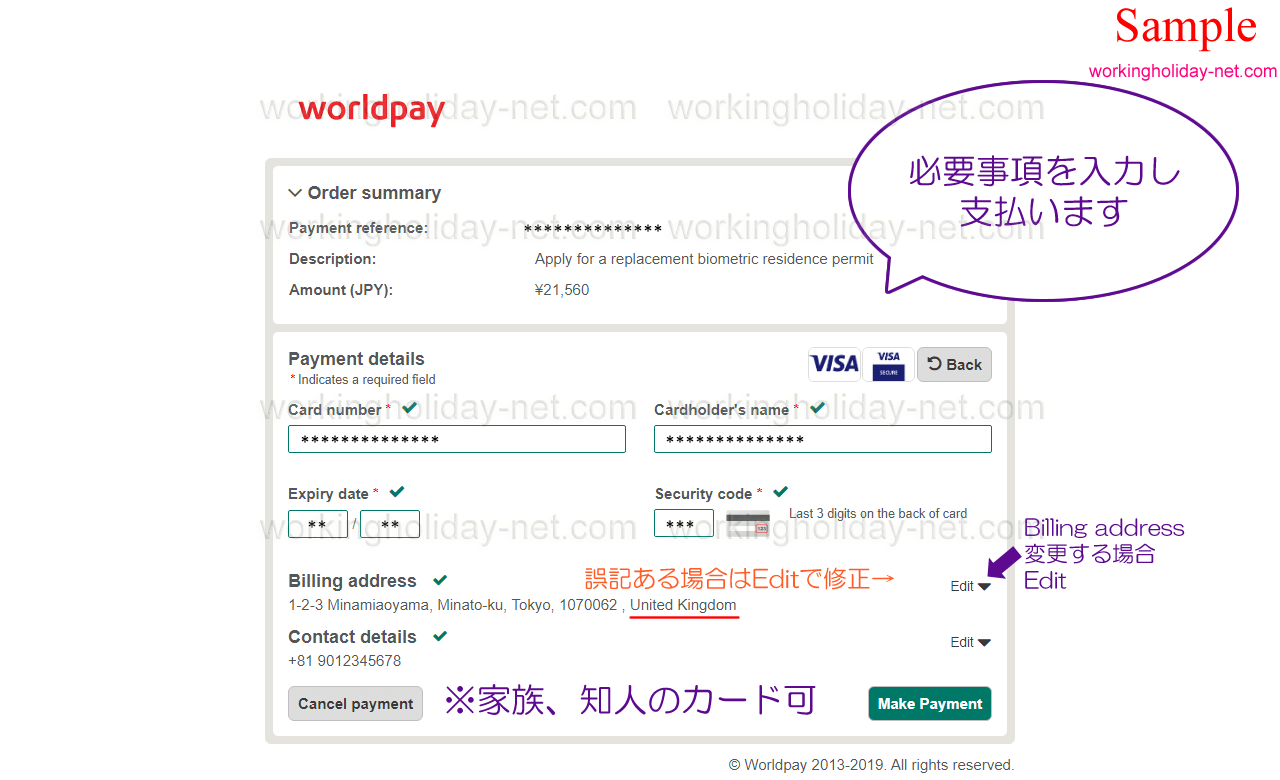The image size is (1280, 780).
Task: Click the Cardholder's name validation checkmark
Action: (x=817, y=408)
